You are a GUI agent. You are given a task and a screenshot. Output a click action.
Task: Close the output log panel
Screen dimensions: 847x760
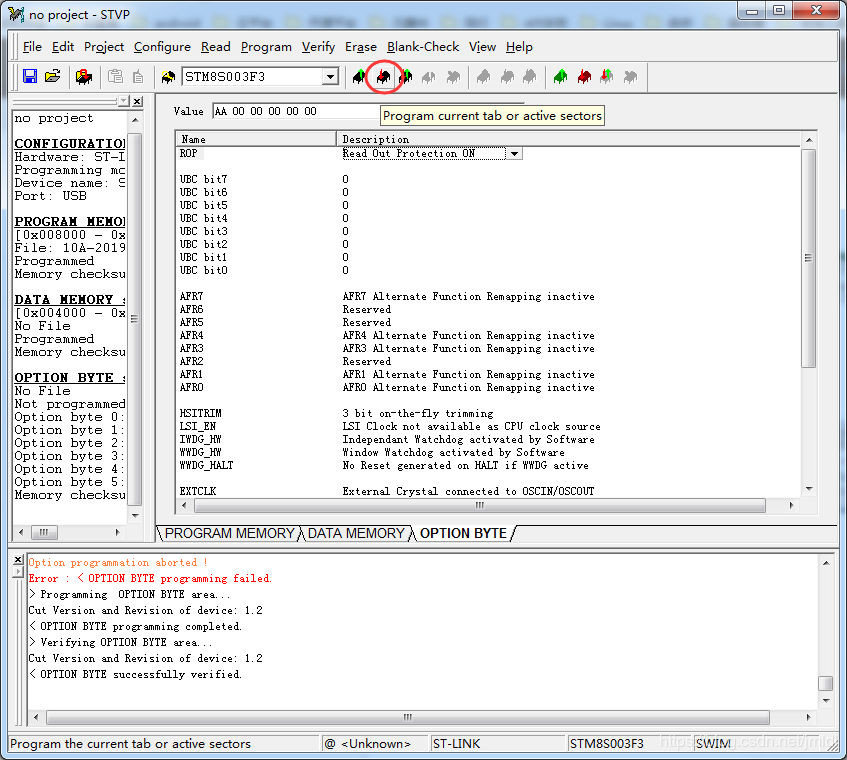coord(18,561)
